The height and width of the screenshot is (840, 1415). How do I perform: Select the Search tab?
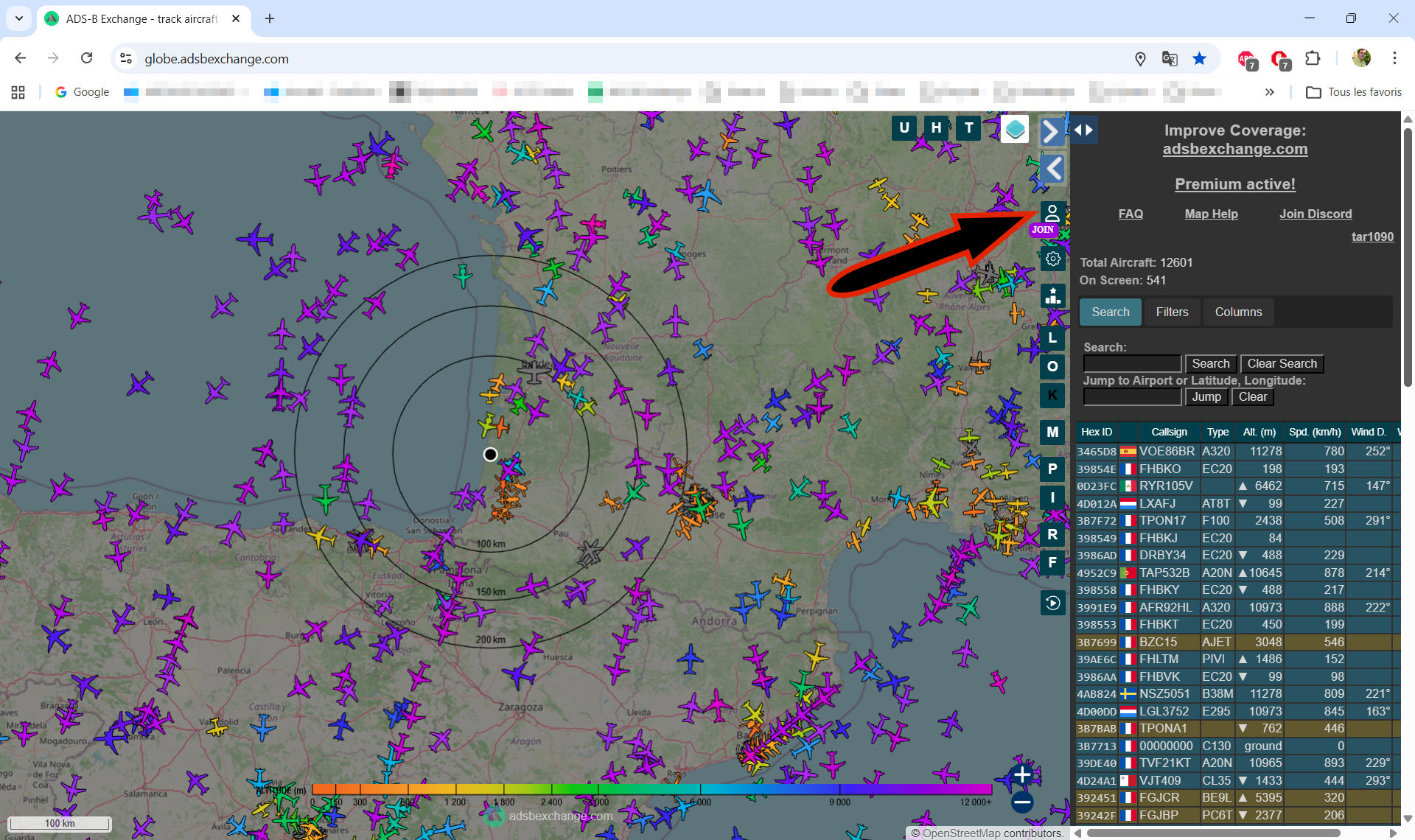point(1110,312)
